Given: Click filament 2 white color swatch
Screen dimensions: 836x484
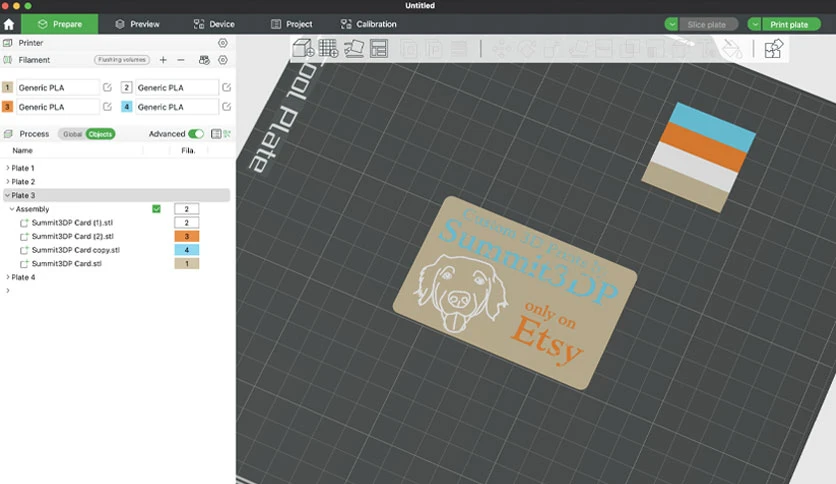Looking at the screenshot, I should click(126, 87).
